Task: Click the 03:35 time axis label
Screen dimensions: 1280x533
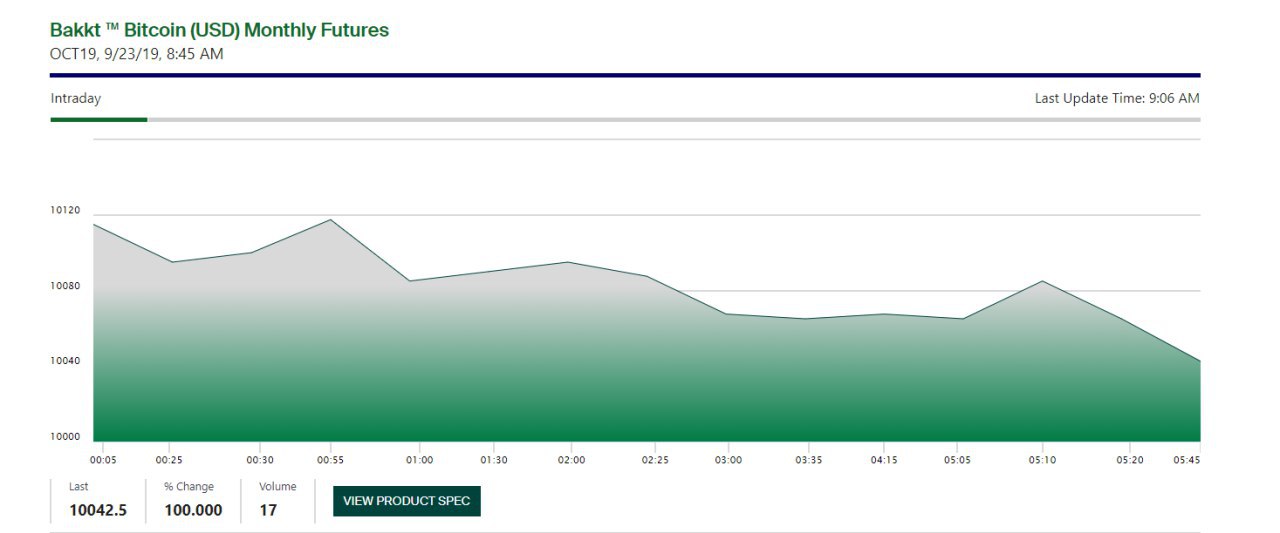Action: tap(809, 460)
